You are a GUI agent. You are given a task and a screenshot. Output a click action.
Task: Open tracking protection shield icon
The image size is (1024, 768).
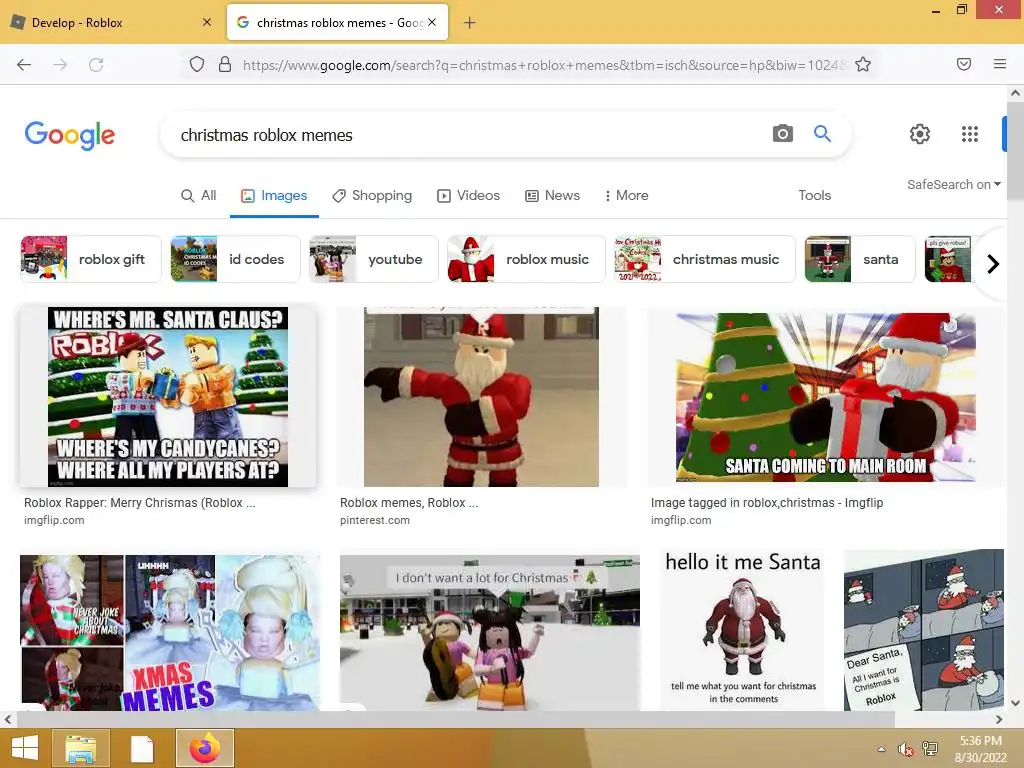click(197, 64)
